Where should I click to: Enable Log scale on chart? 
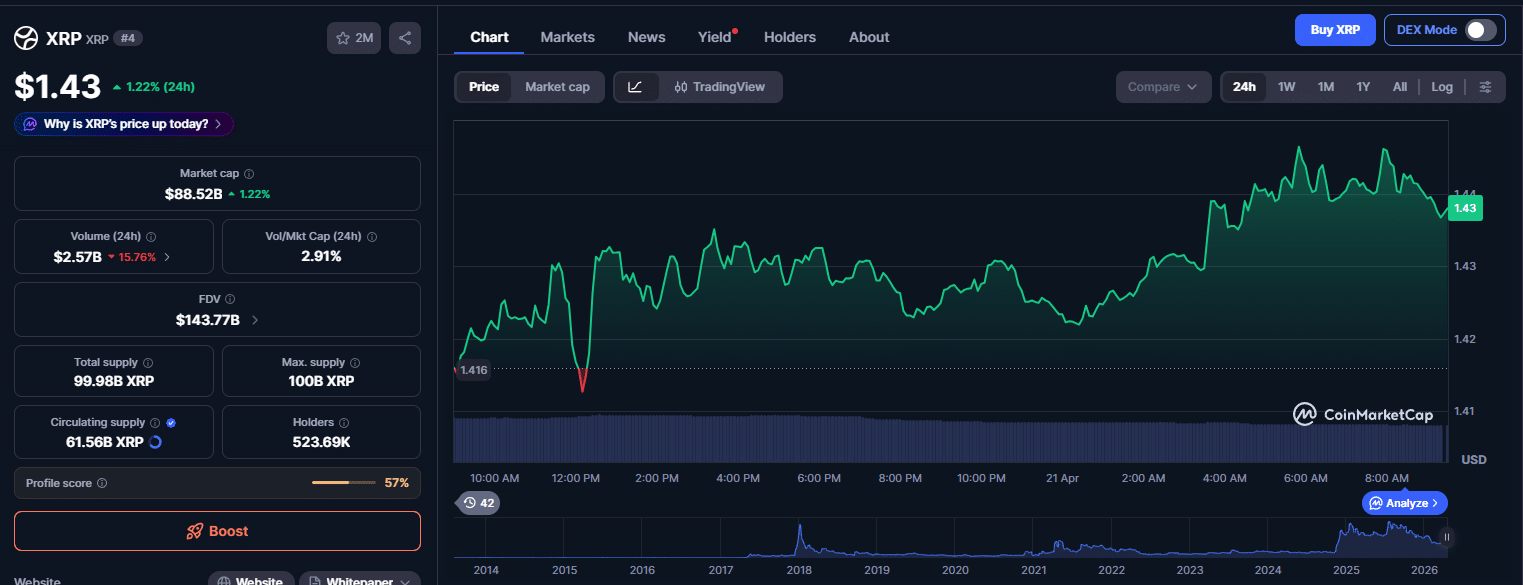point(1441,87)
